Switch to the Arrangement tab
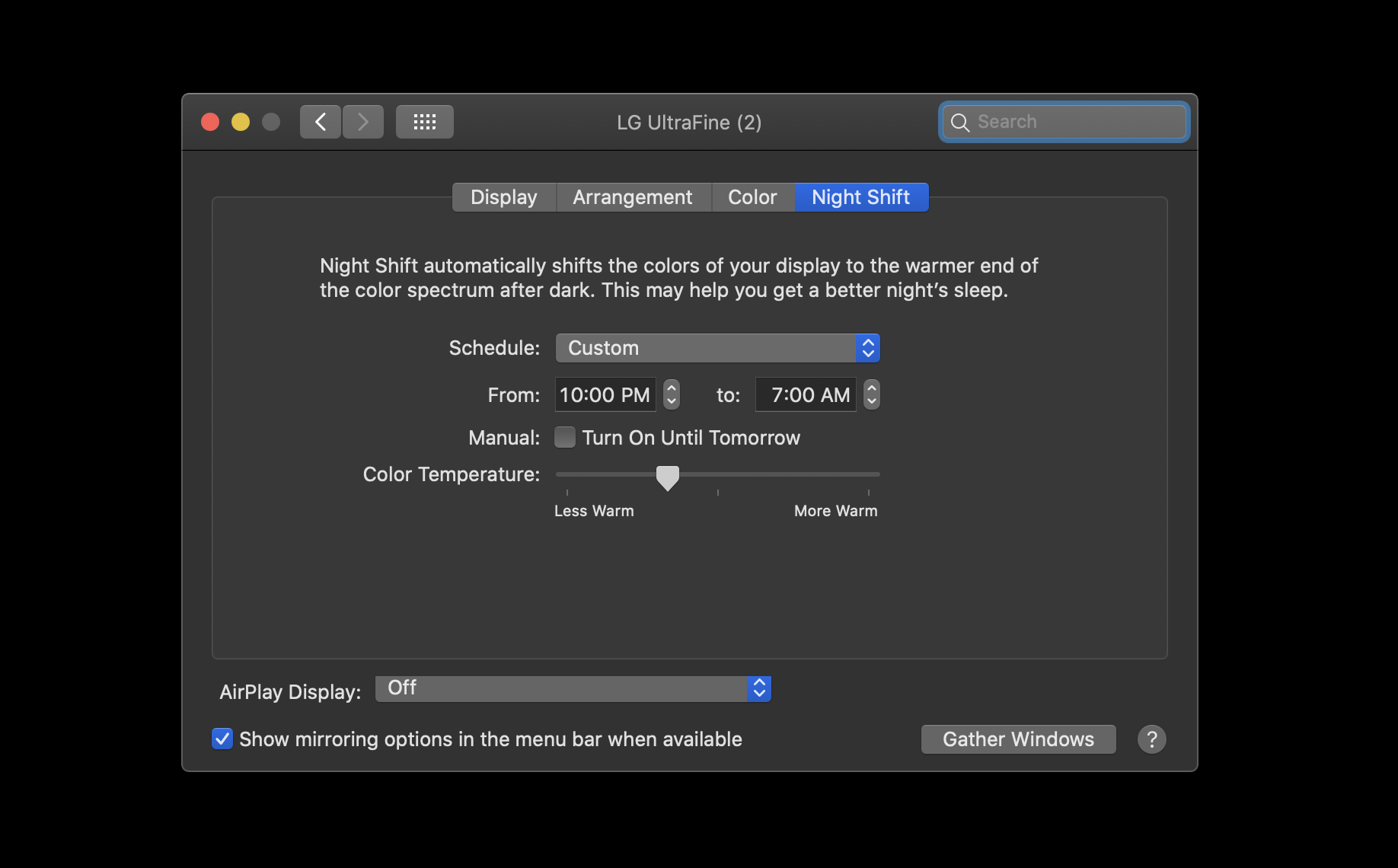 pyautogui.click(x=633, y=197)
